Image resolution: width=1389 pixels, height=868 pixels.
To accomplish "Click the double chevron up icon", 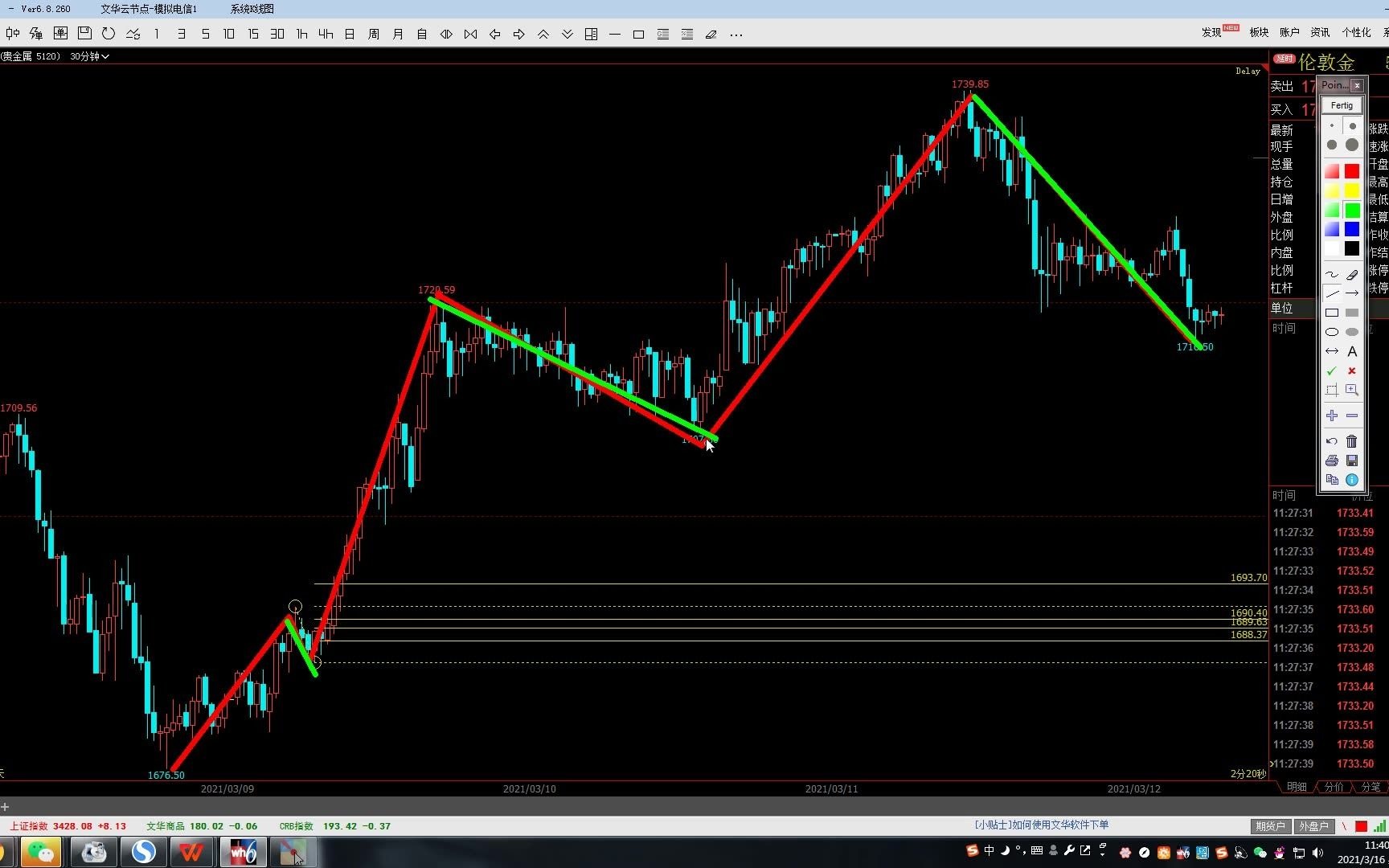I will click(543, 34).
